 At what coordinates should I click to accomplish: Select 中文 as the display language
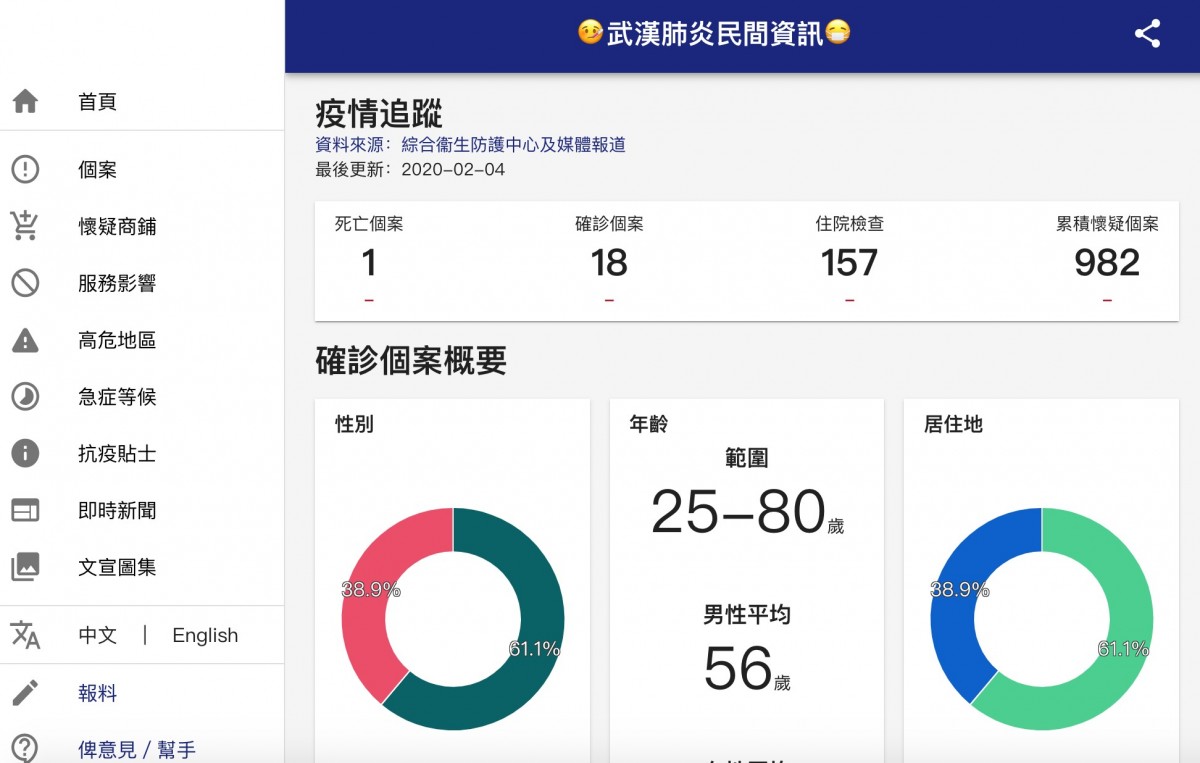click(96, 635)
